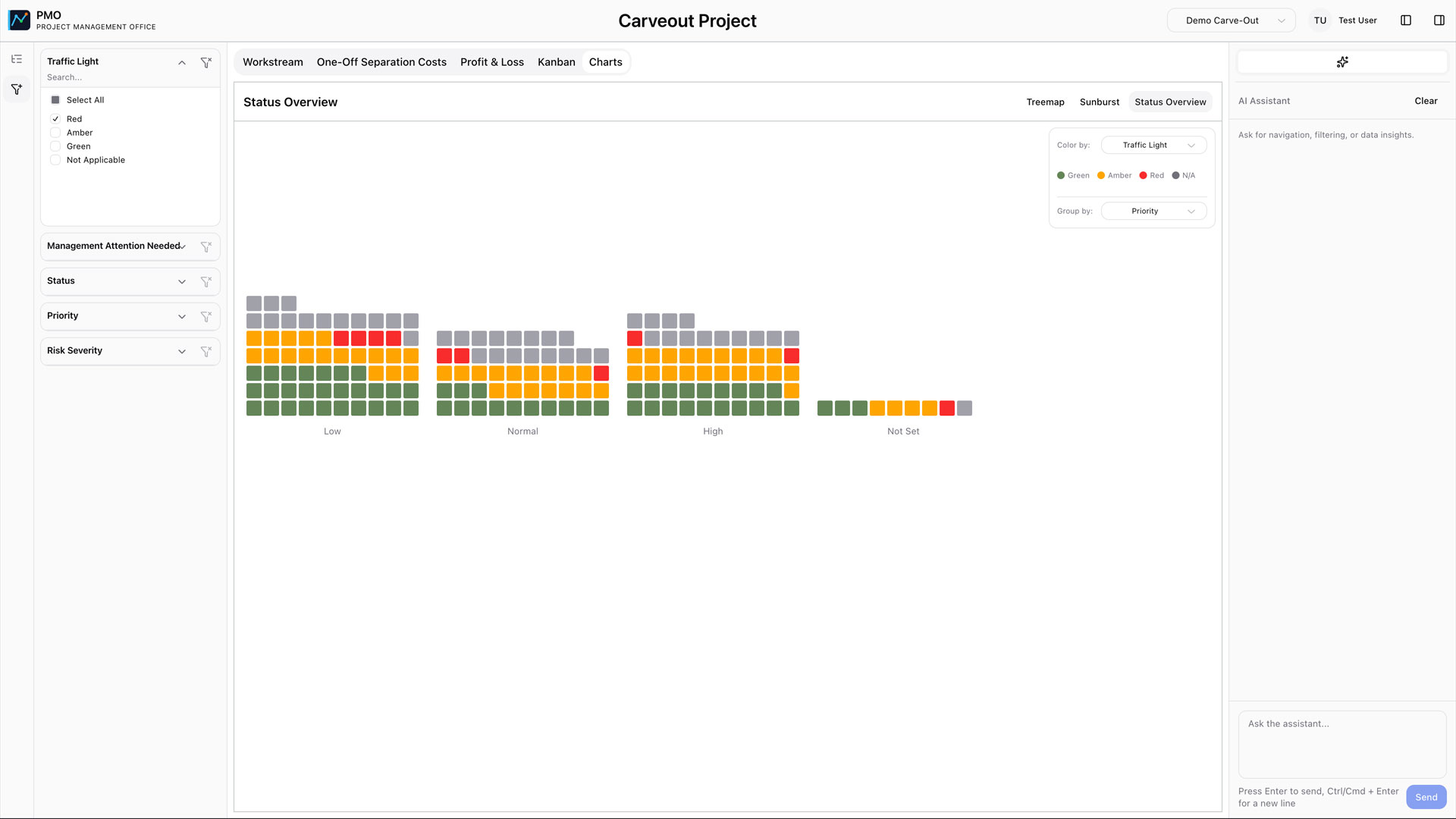
Task: Click the PMO logo
Action: click(19, 20)
